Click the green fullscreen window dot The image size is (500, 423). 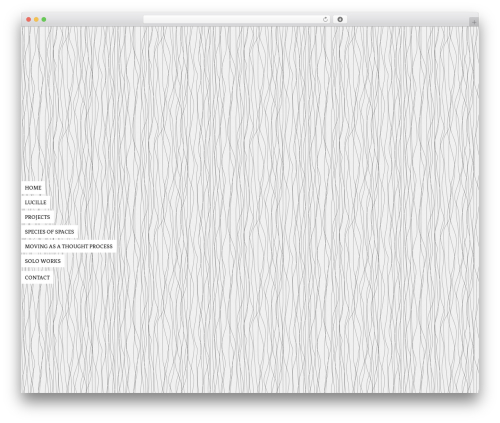pyautogui.click(x=44, y=20)
